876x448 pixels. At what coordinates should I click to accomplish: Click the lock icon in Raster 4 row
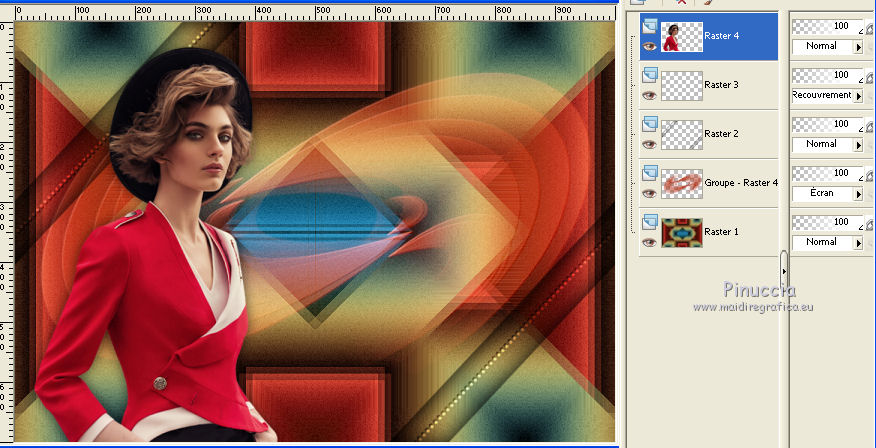(869, 29)
